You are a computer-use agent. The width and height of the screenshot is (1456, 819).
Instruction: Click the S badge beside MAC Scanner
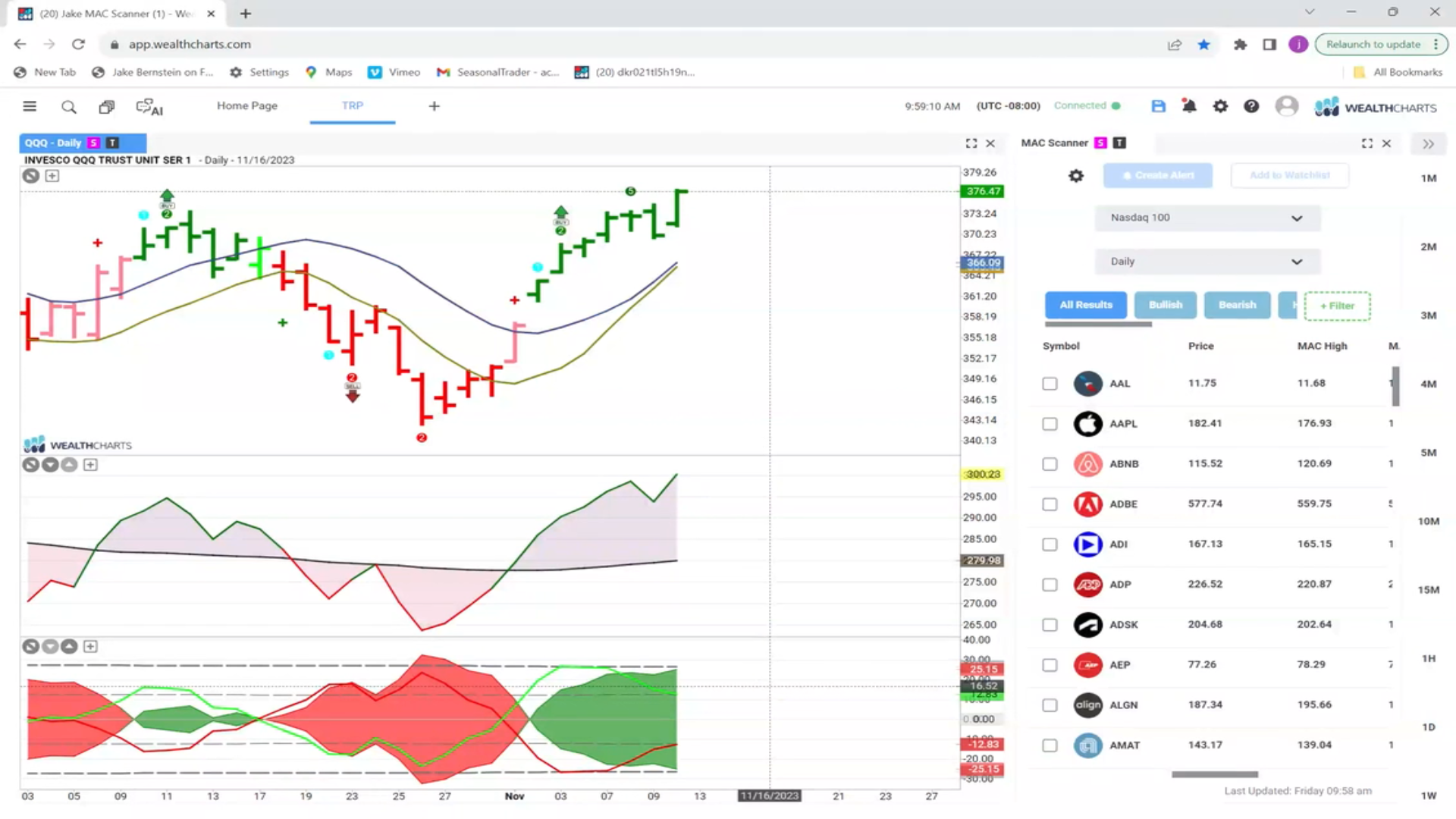click(x=1100, y=143)
